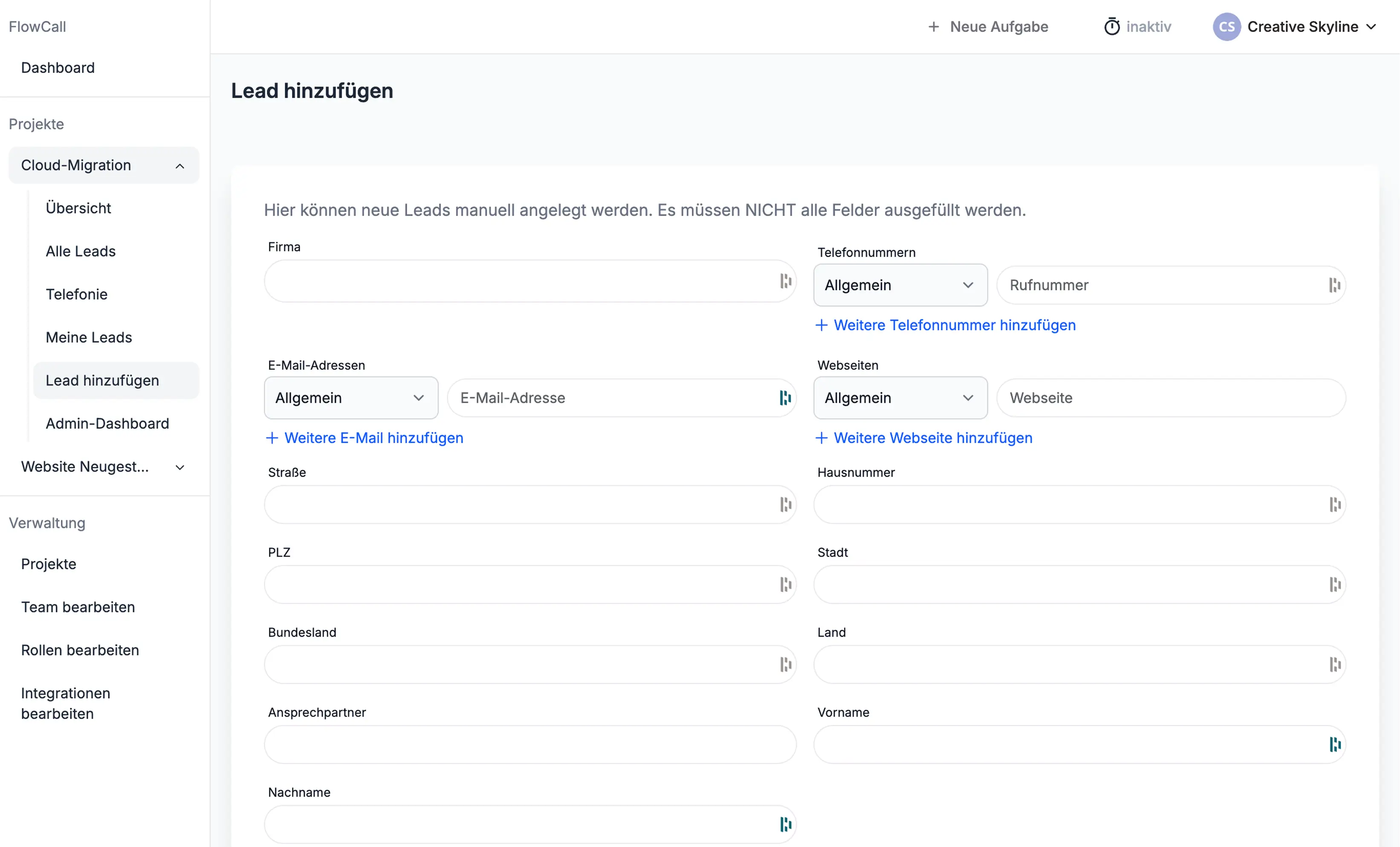
Task: Click the autofill icon in Vorname field
Action: (1335, 744)
